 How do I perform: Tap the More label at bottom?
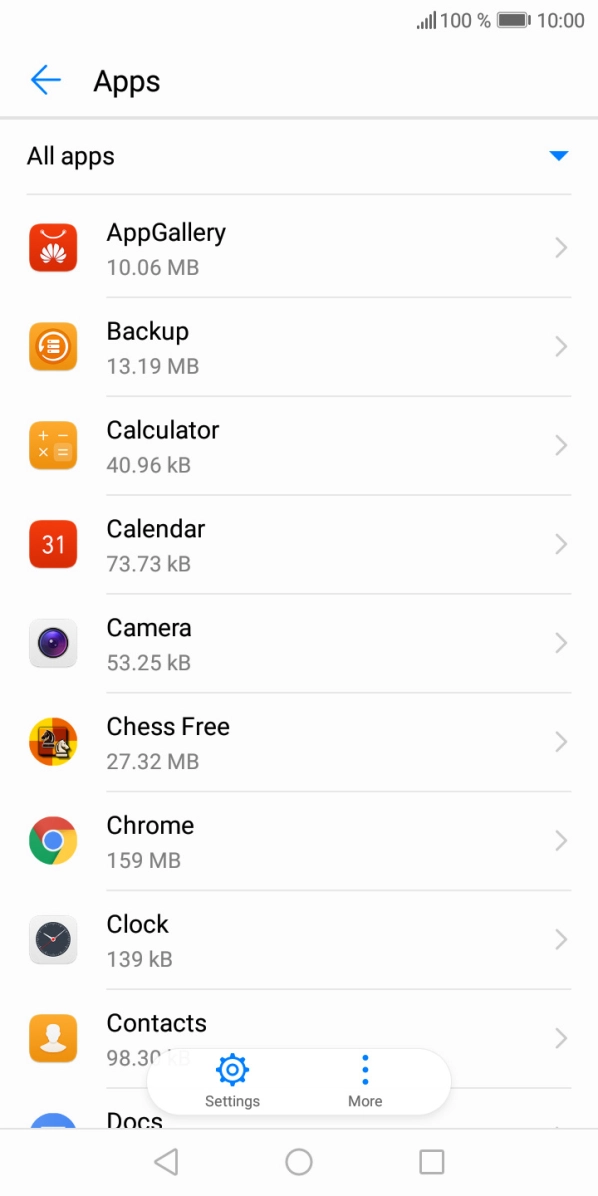pyautogui.click(x=365, y=1101)
